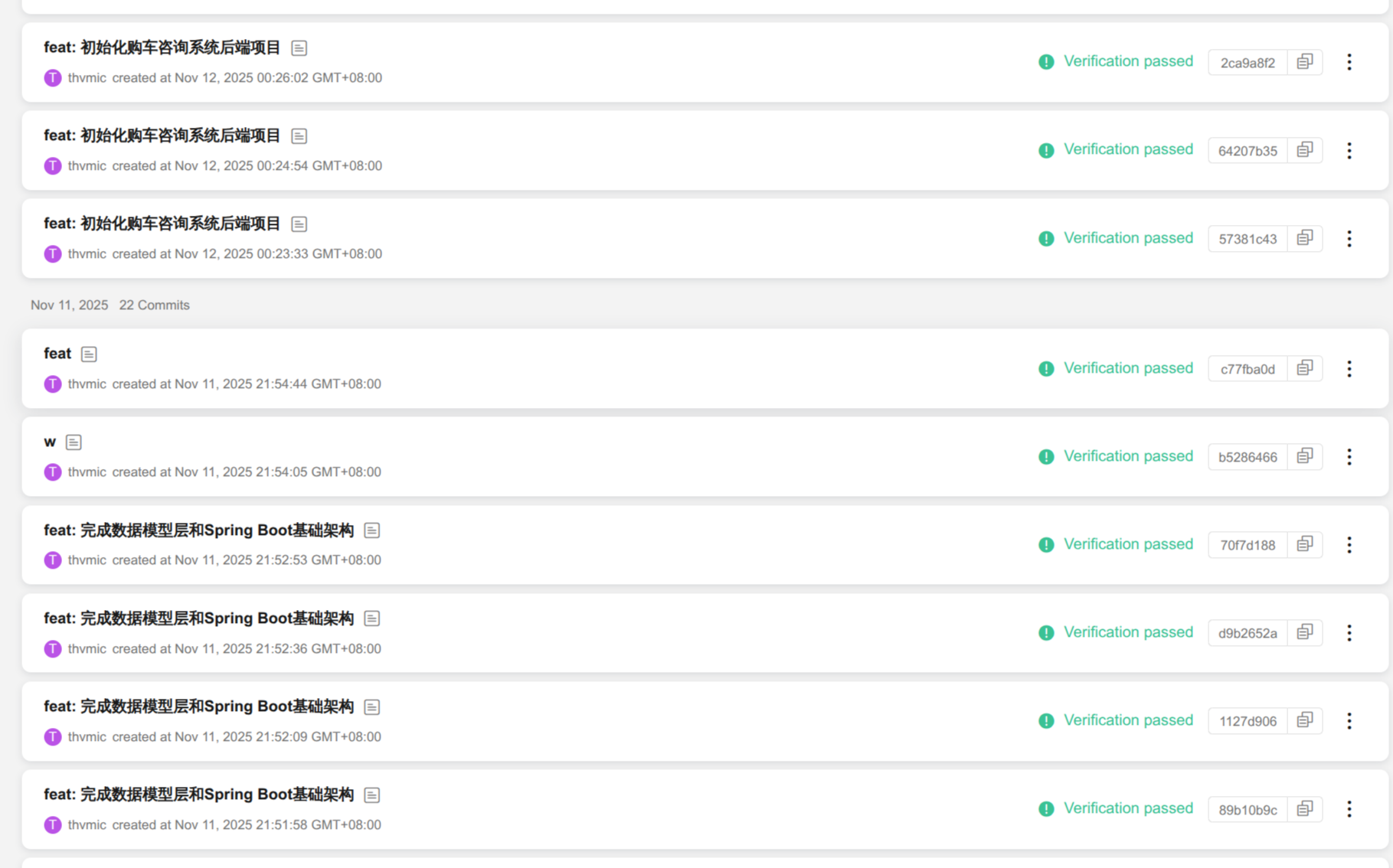Open commit title created at 00:23:33
Image resolution: width=1393 pixels, height=868 pixels.
[162, 224]
